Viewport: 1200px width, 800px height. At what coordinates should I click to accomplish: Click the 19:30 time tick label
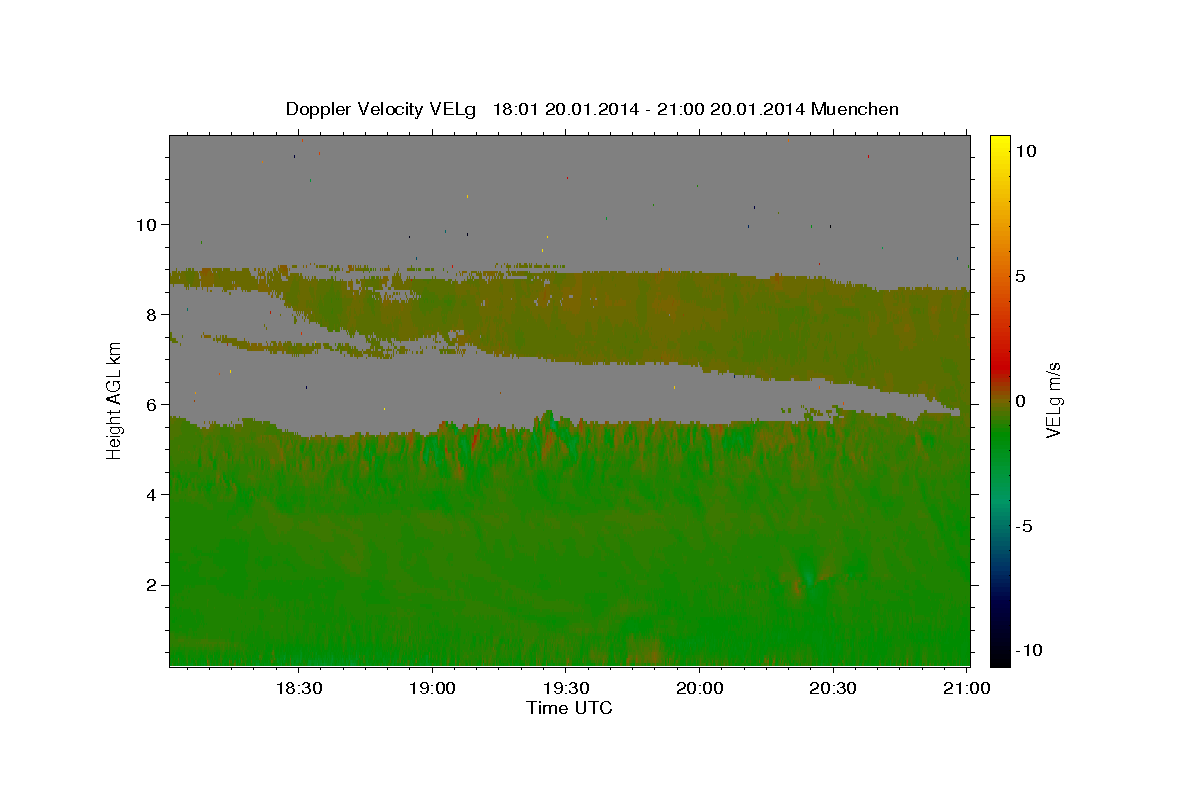[x=566, y=688]
